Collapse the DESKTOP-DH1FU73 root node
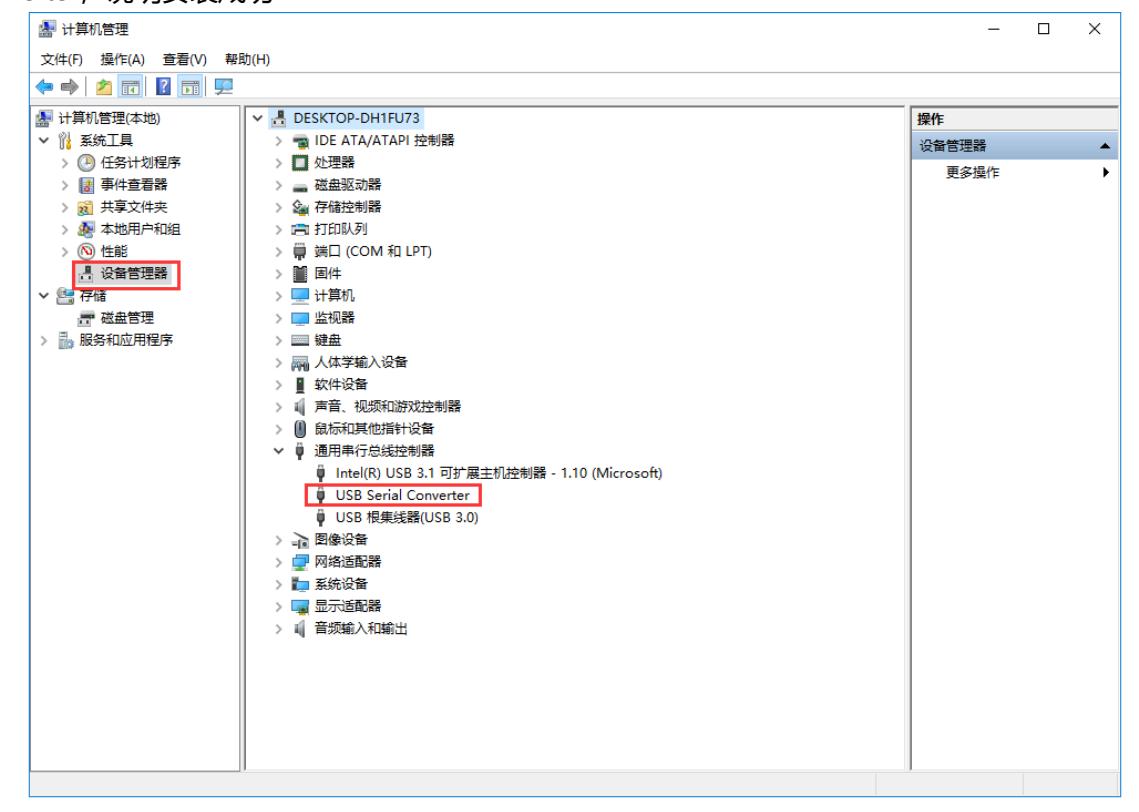The height and width of the screenshot is (812, 1139). pyautogui.click(x=260, y=118)
